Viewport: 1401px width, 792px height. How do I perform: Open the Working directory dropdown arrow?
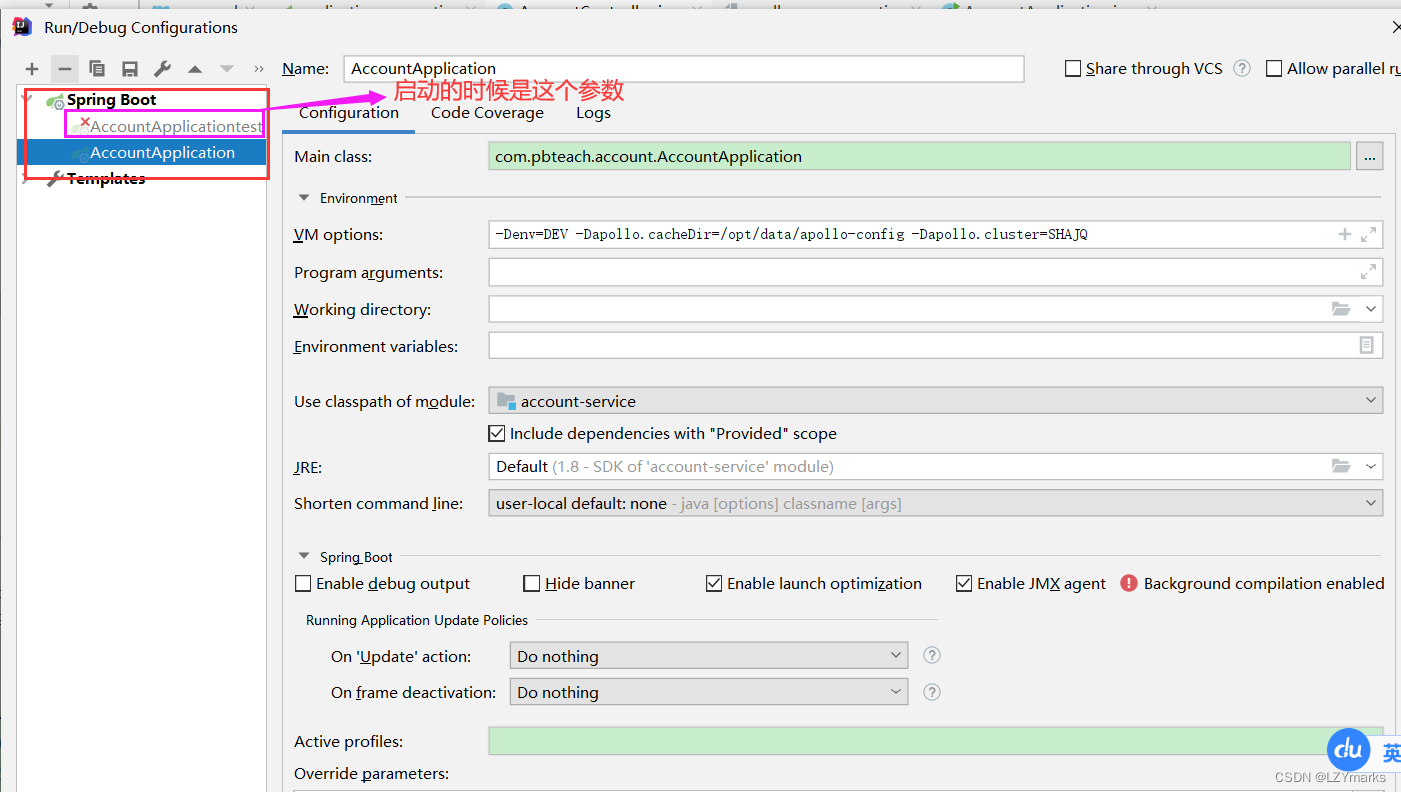tap(1371, 309)
